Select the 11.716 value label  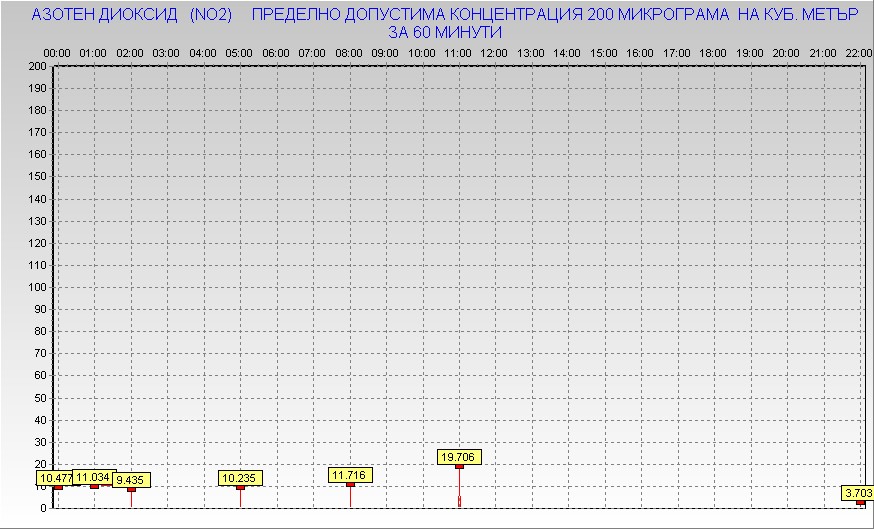[x=349, y=475]
